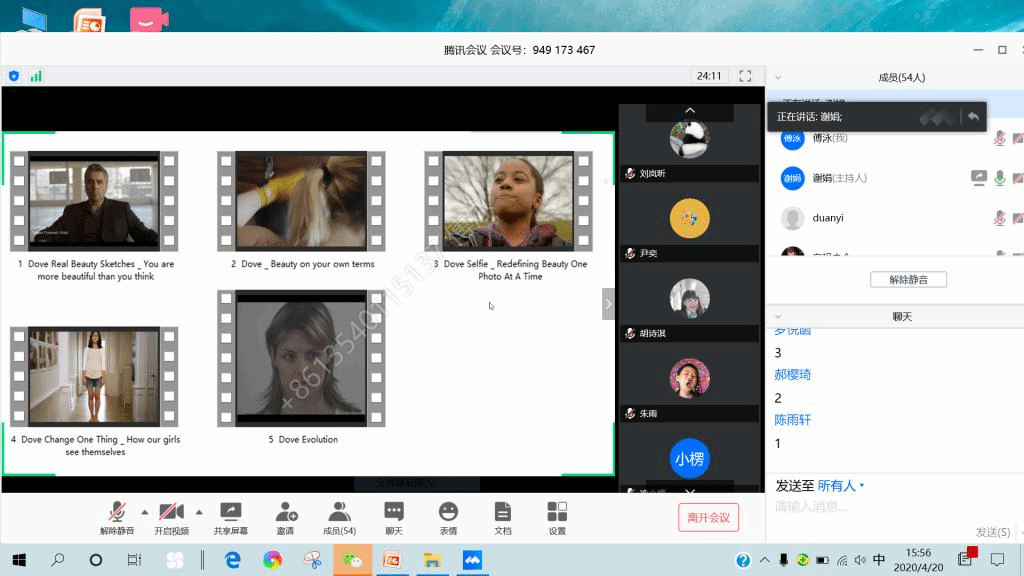1024x576 pixels.
Task: Turn on camera with 开启视频
Action: tap(172, 518)
